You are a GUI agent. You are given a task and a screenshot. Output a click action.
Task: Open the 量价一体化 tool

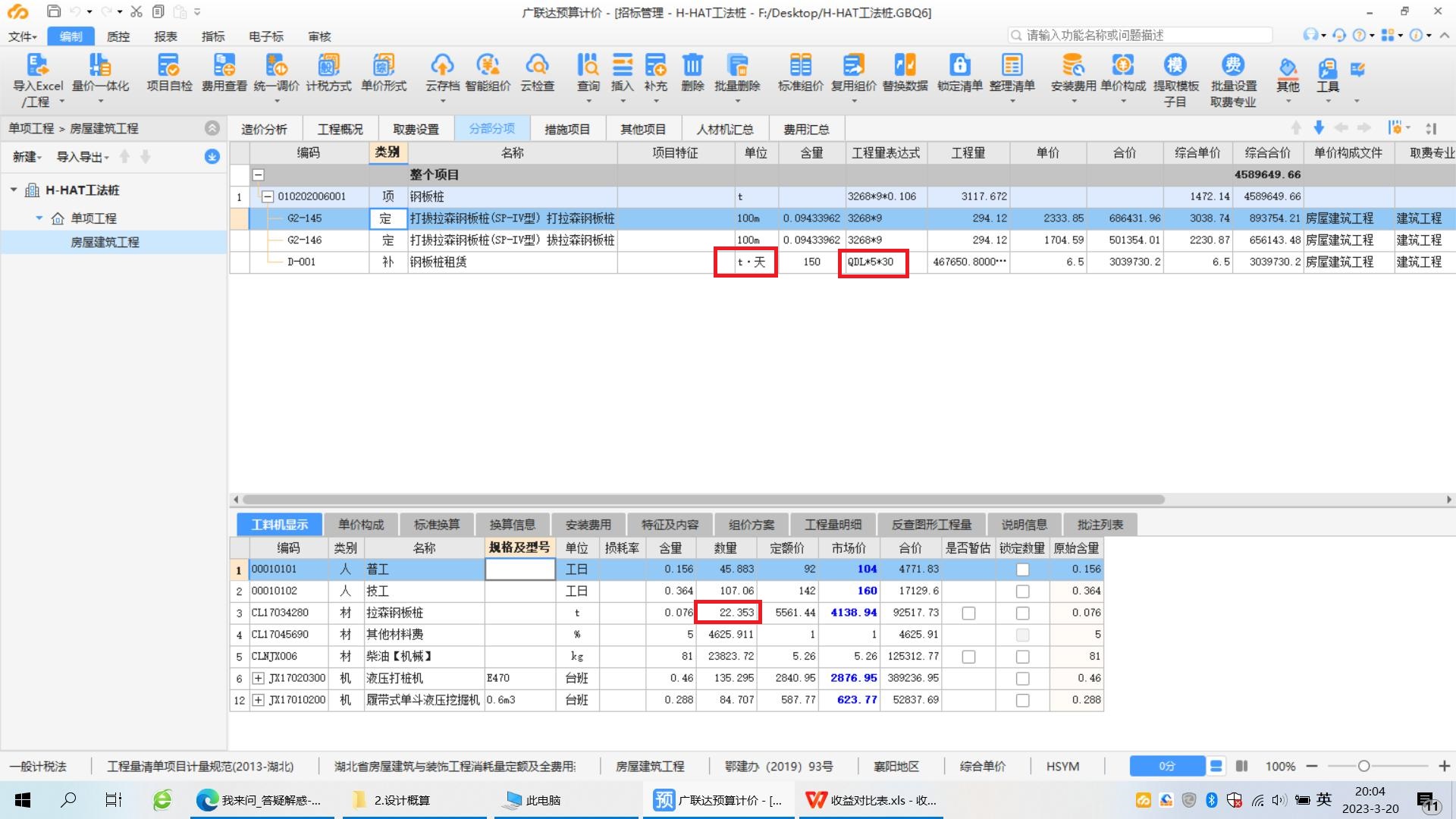coord(100,65)
